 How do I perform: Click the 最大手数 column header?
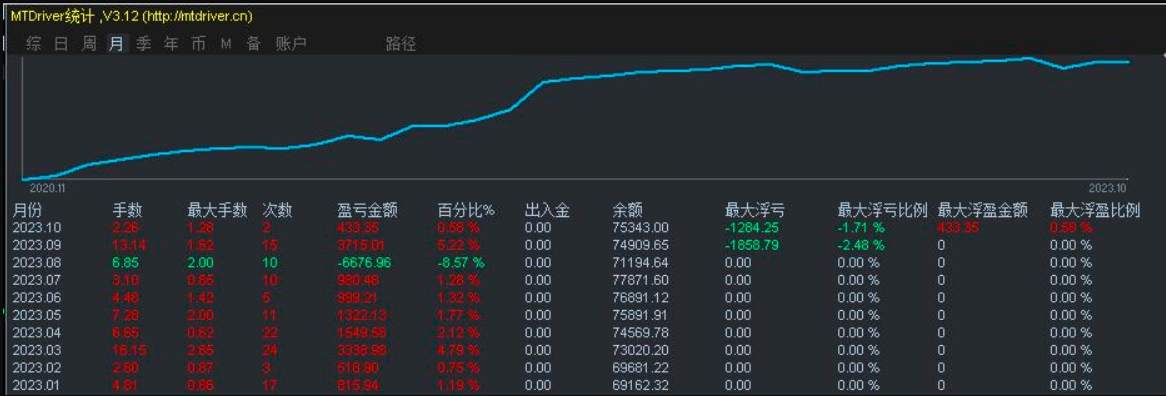pos(217,210)
